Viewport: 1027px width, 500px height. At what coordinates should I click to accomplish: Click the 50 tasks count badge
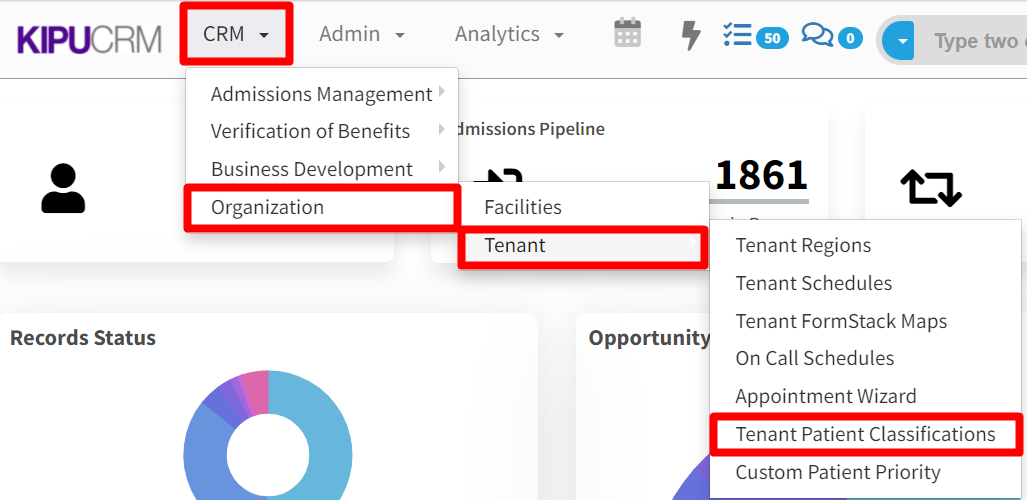tap(772, 39)
